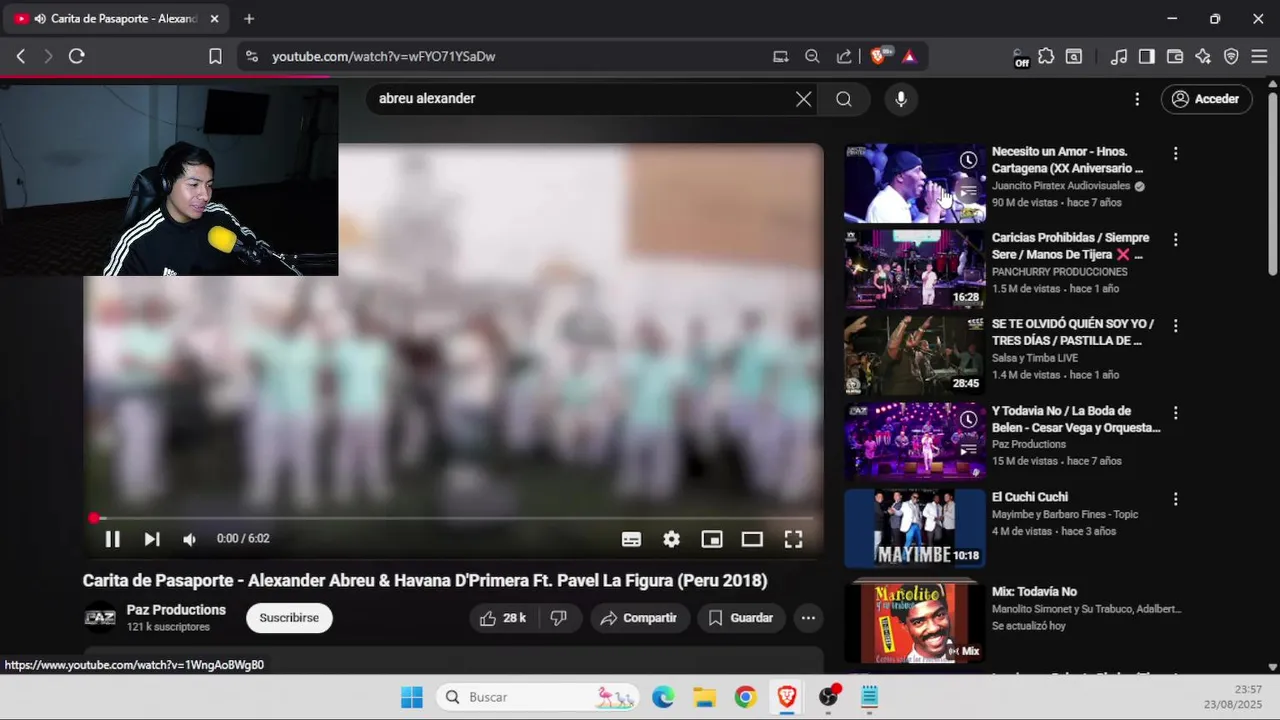The width and height of the screenshot is (1280, 720).
Task: Save video with Guardar button
Action: click(x=741, y=618)
